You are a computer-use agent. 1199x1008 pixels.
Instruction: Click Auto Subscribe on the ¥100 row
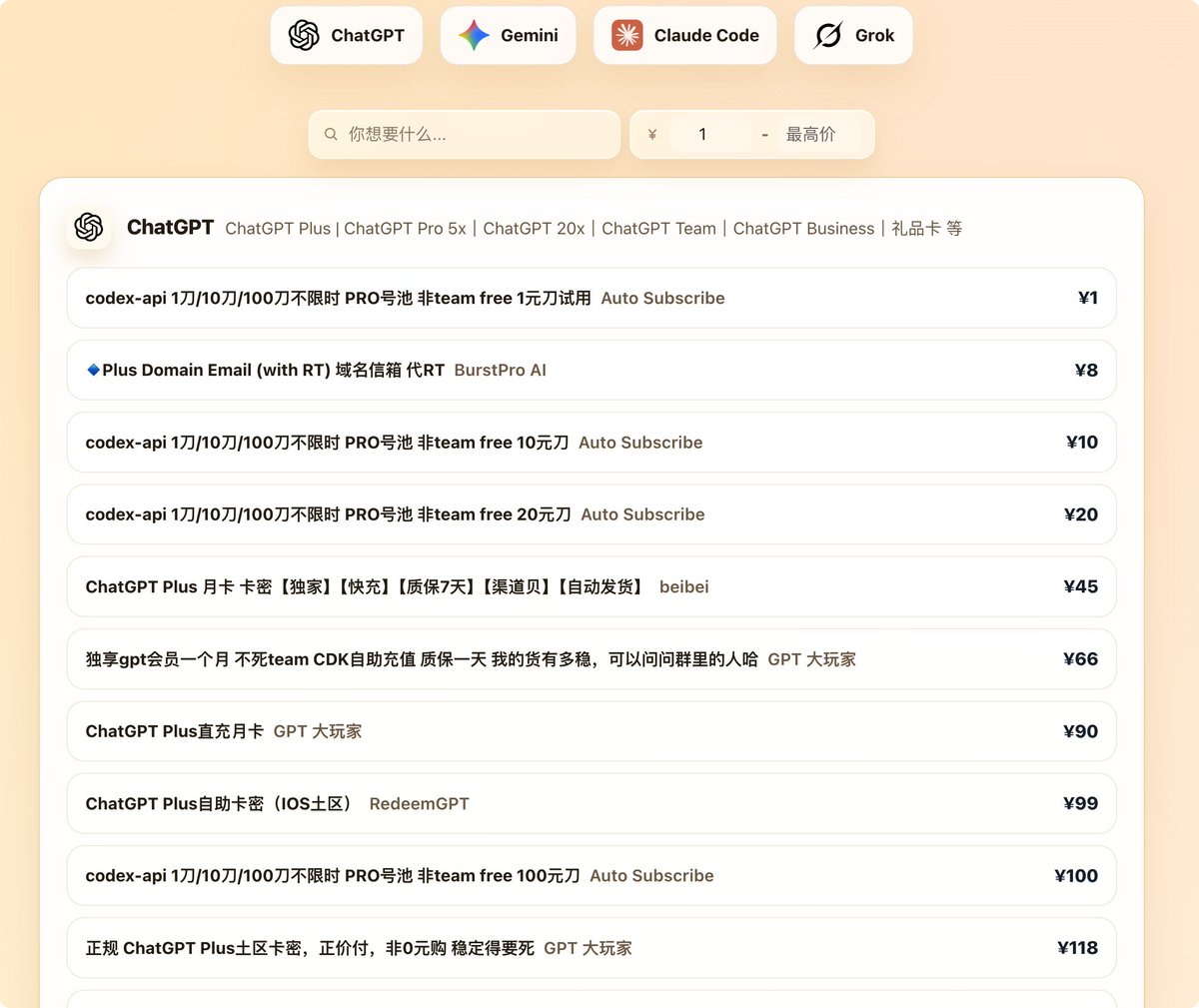coord(652,876)
